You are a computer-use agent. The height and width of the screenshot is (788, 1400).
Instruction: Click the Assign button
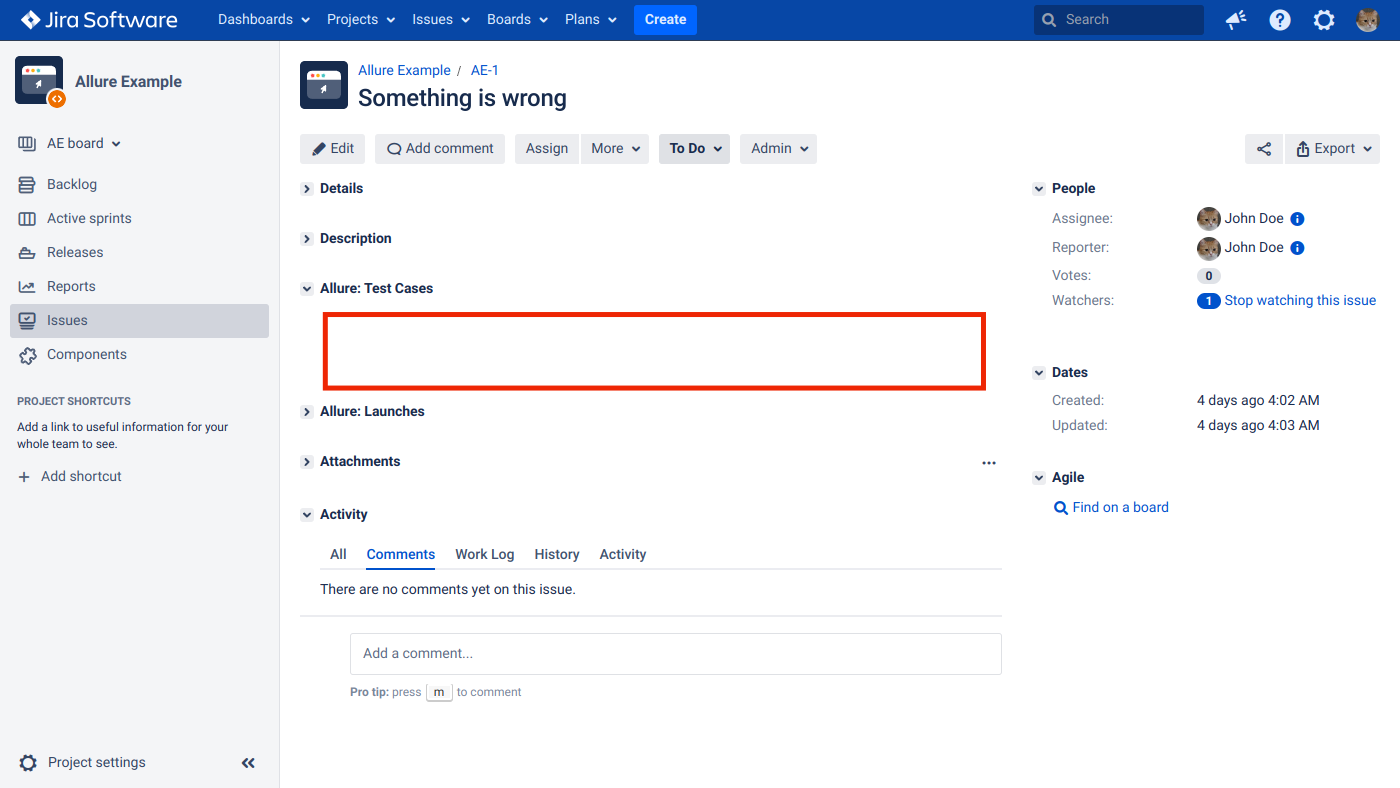547,149
